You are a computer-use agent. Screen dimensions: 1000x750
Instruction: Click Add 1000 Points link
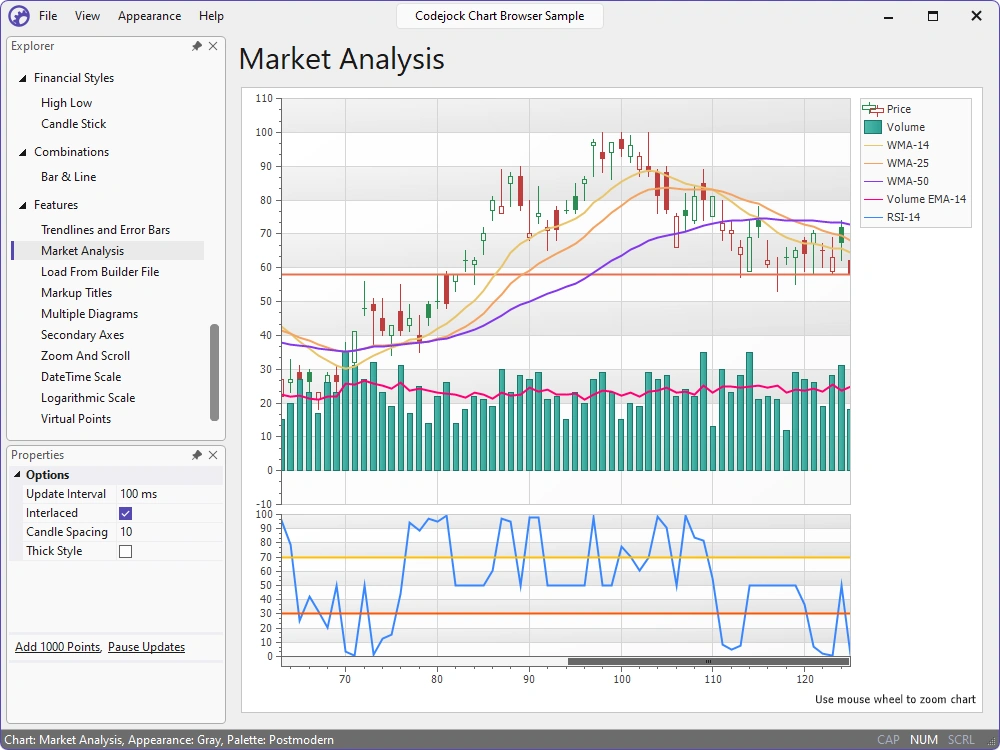(x=58, y=647)
